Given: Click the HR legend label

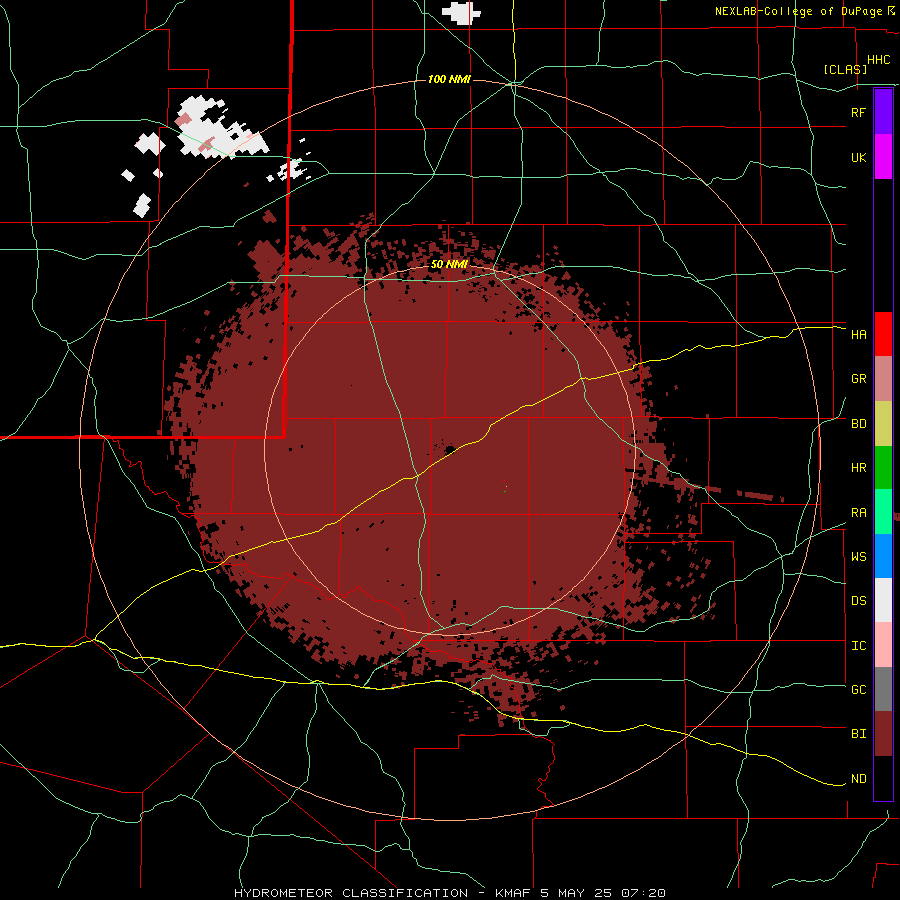Looking at the screenshot, I should (858, 468).
